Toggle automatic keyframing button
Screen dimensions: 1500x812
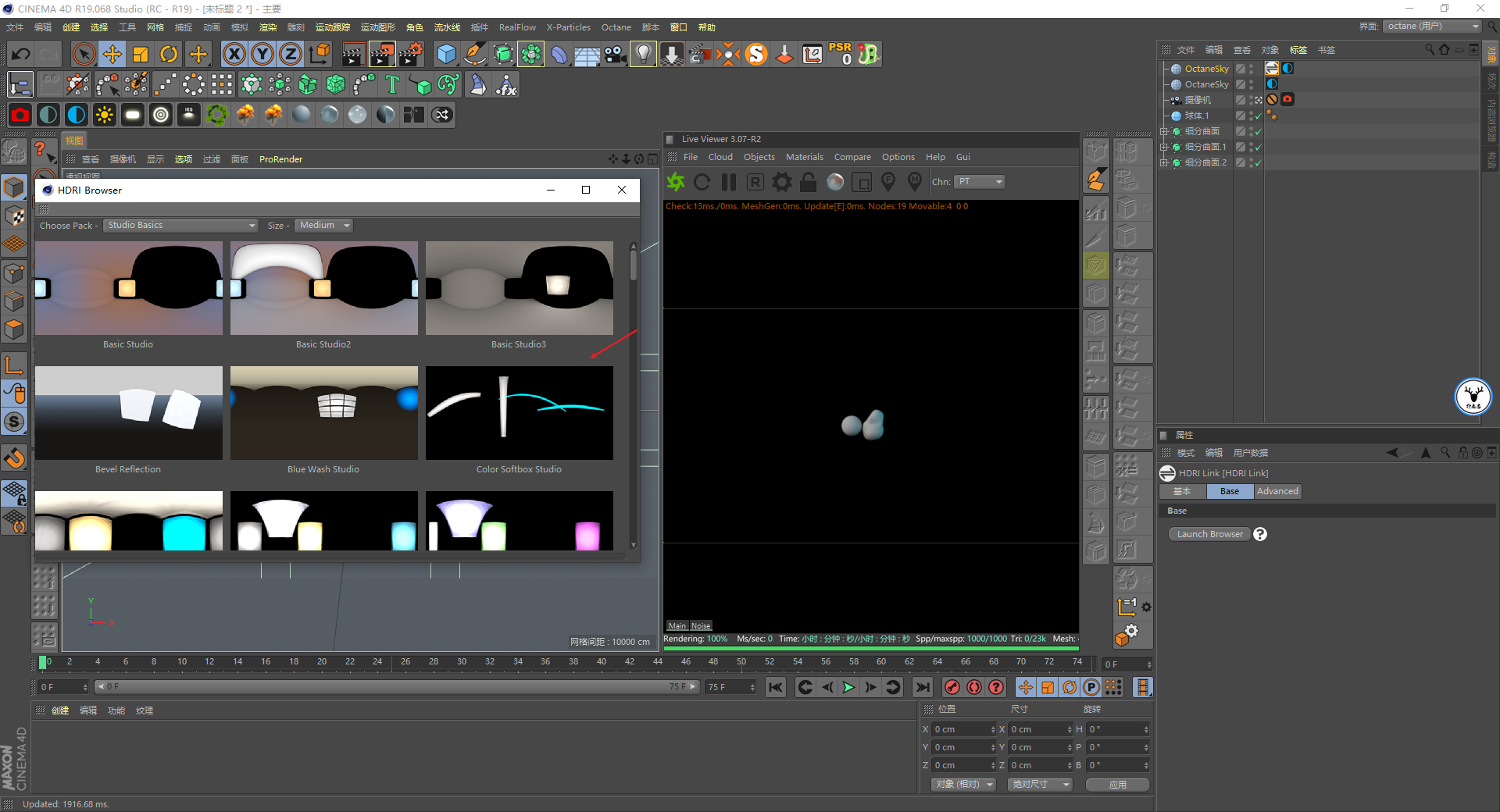(974, 687)
